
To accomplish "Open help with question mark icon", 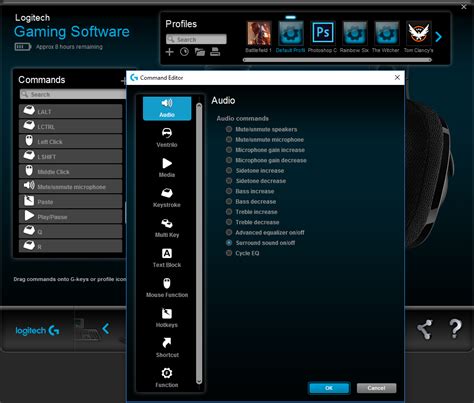I will pos(455,329).
